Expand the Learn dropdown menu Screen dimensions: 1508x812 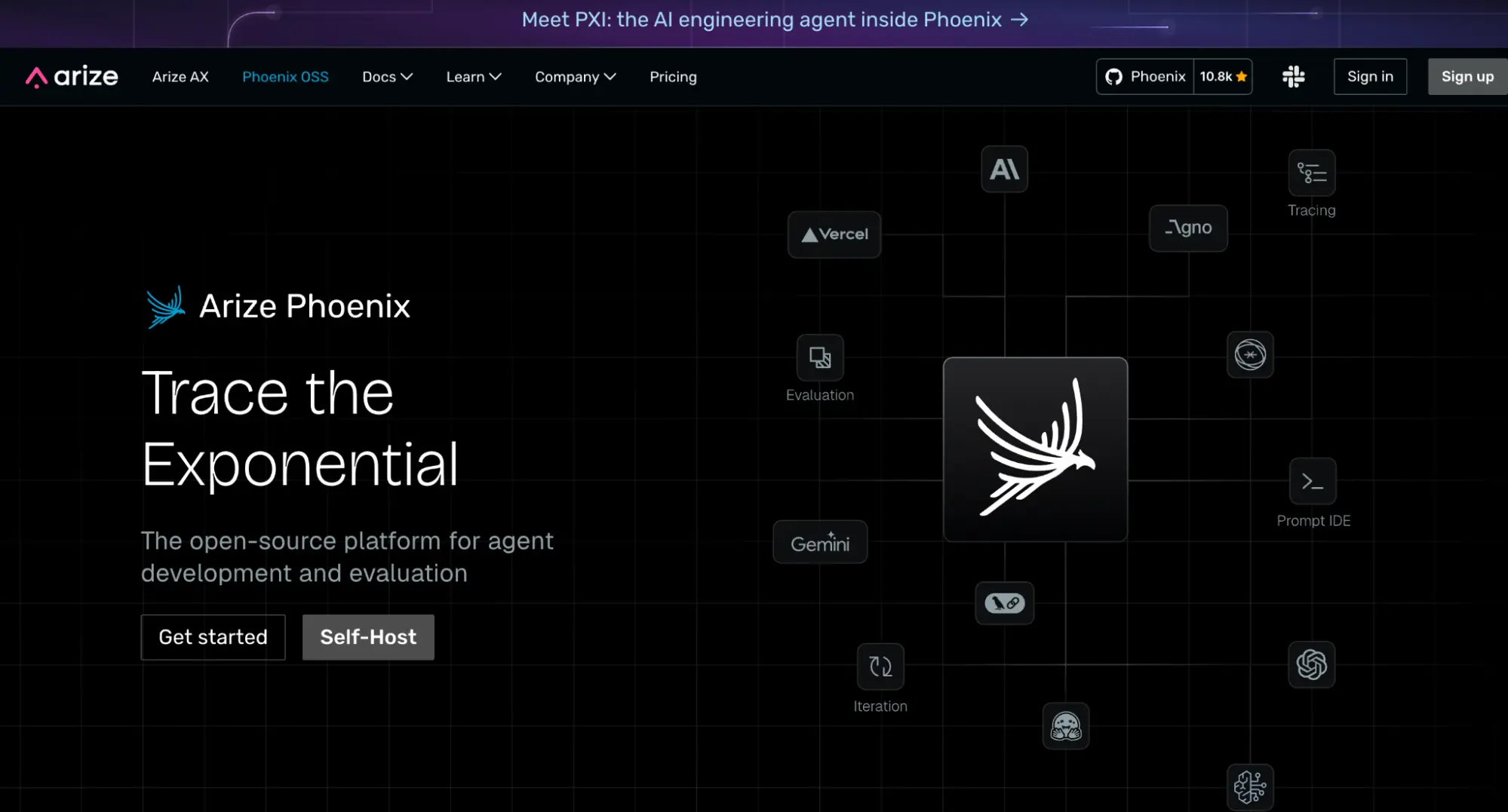pos(474,77)
